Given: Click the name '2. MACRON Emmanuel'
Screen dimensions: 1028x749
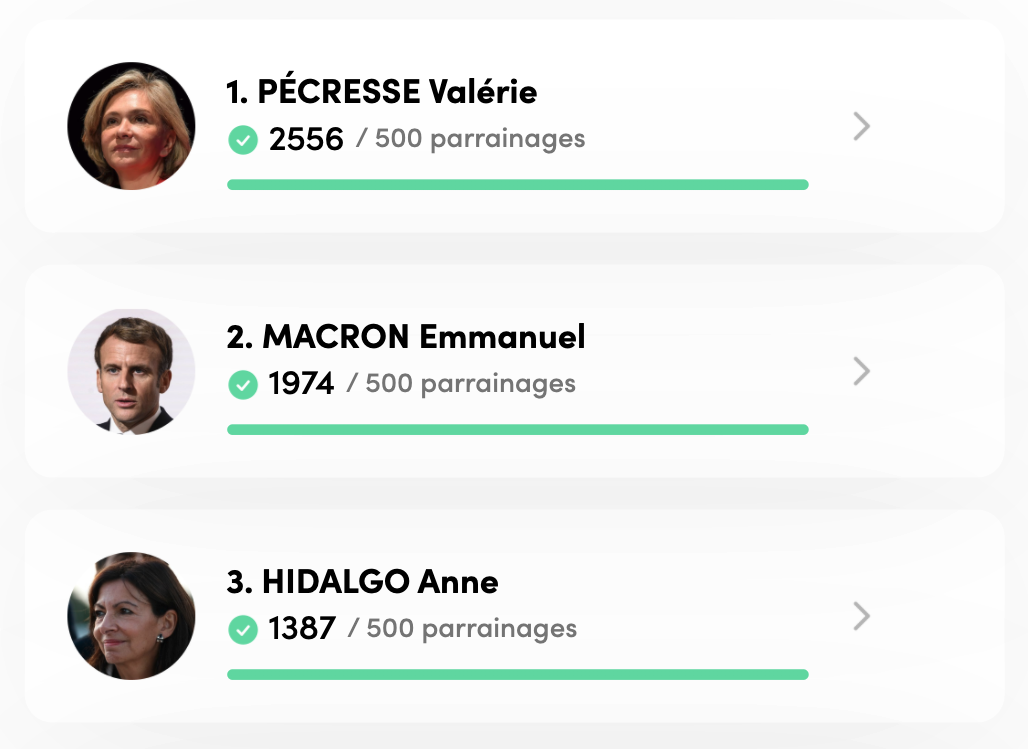Looking at the screenshot, I should click(x=406, y=337).
